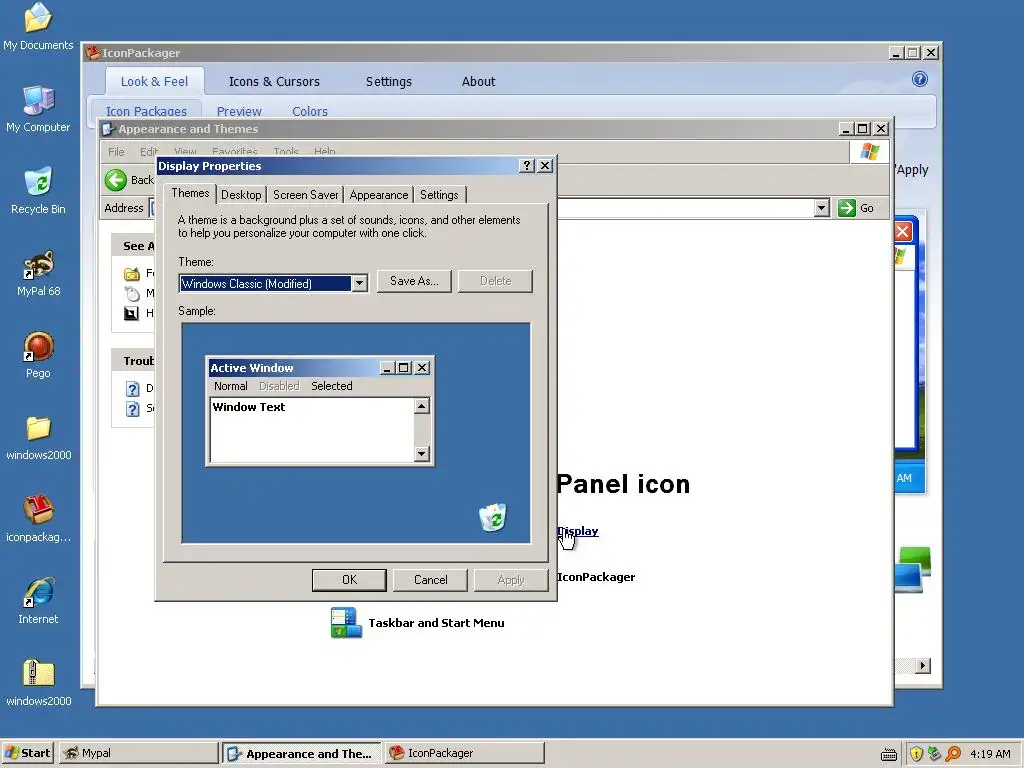Open My Computer desktop icon
The width and height of the screenshot is (1024, 768).
38,100
